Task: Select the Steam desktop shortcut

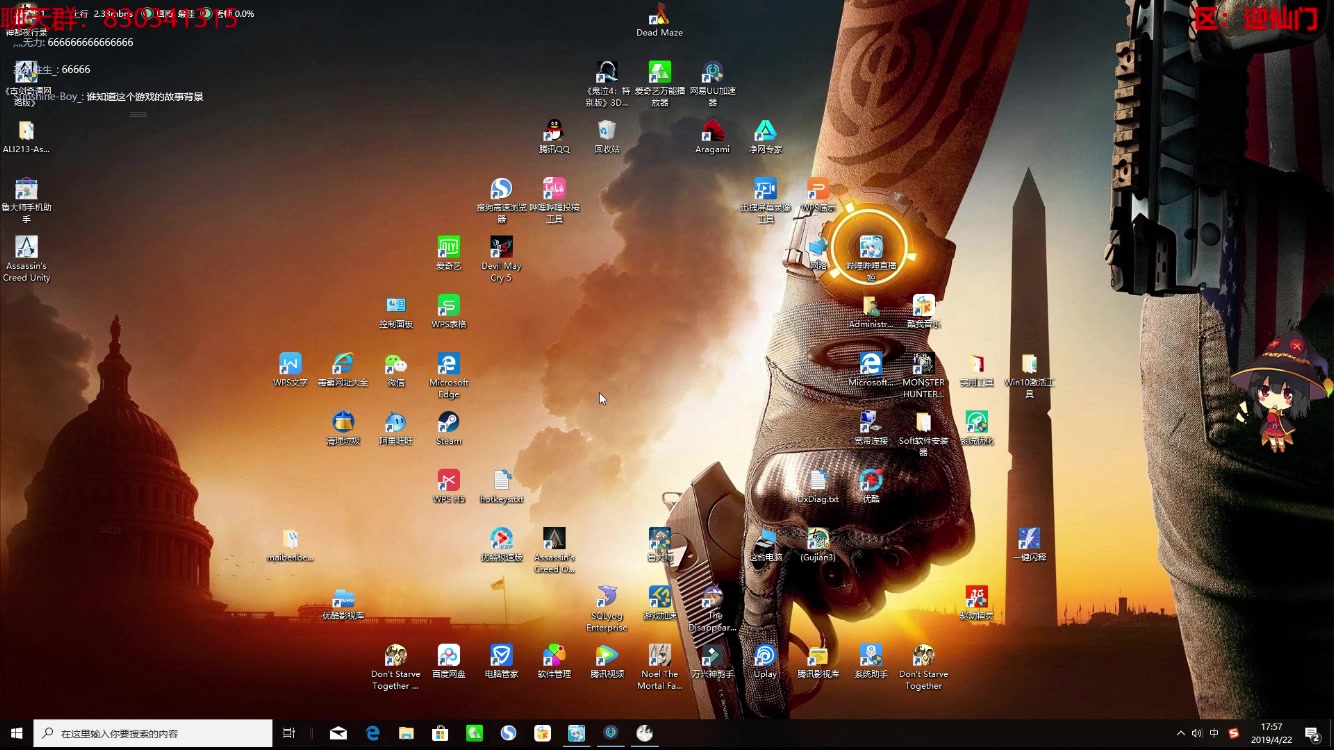Action: (x=449, y=429)
